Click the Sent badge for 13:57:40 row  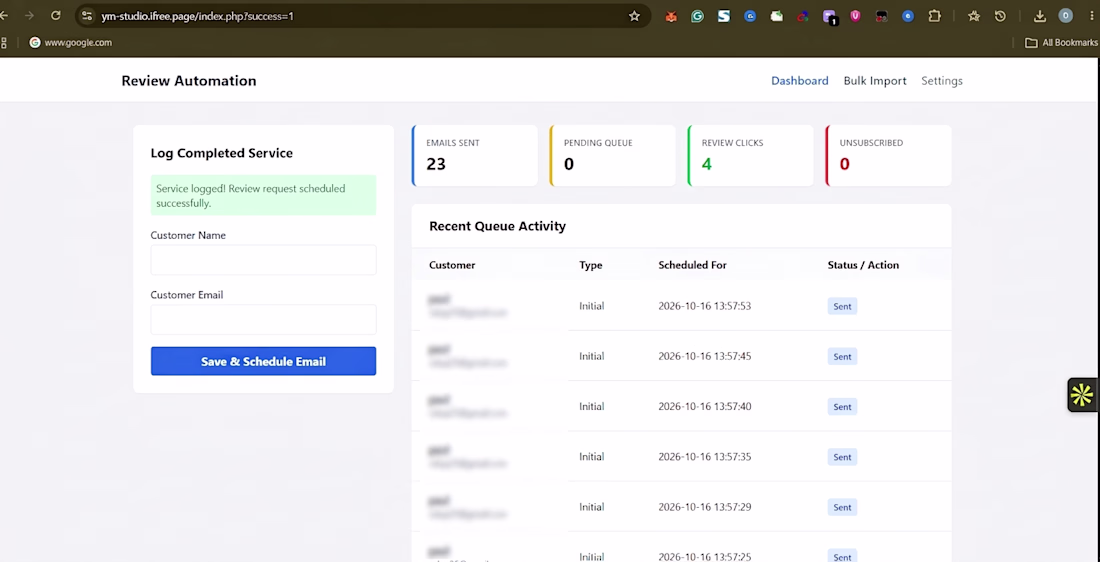(x=842, y=407)
